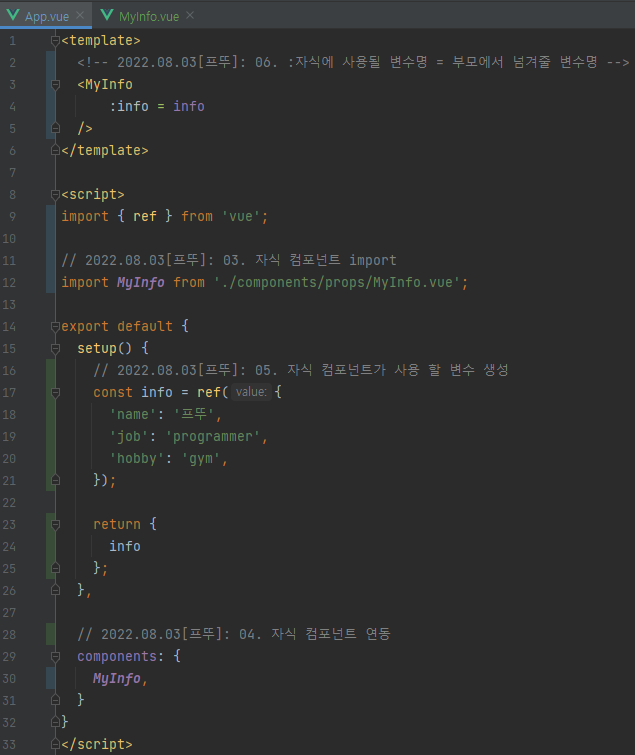Collapse the const info ref fold marker
The width and height of the screenshot is (635, 755).
[55, 392]
